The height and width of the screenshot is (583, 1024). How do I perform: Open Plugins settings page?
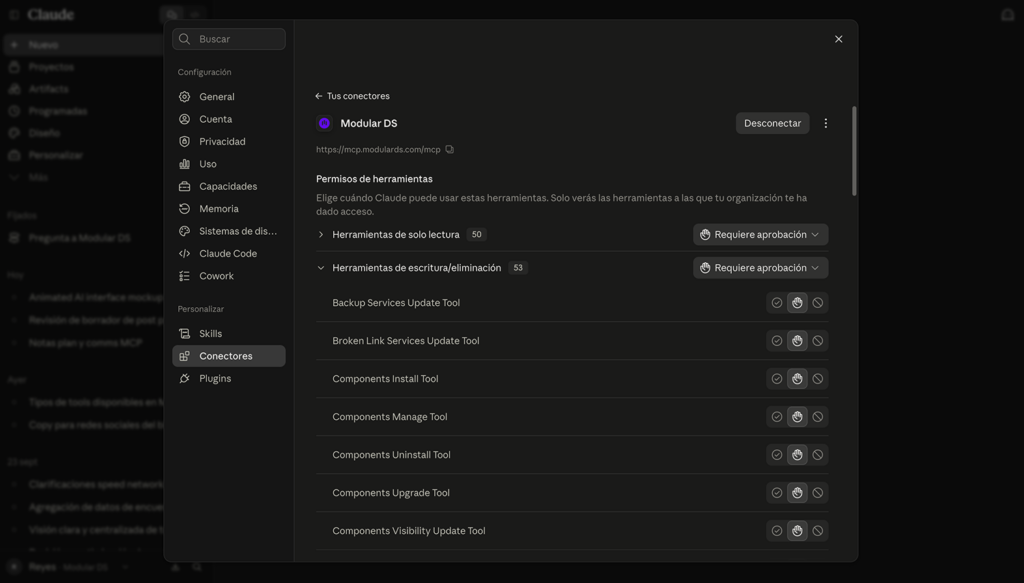[229, 379]
